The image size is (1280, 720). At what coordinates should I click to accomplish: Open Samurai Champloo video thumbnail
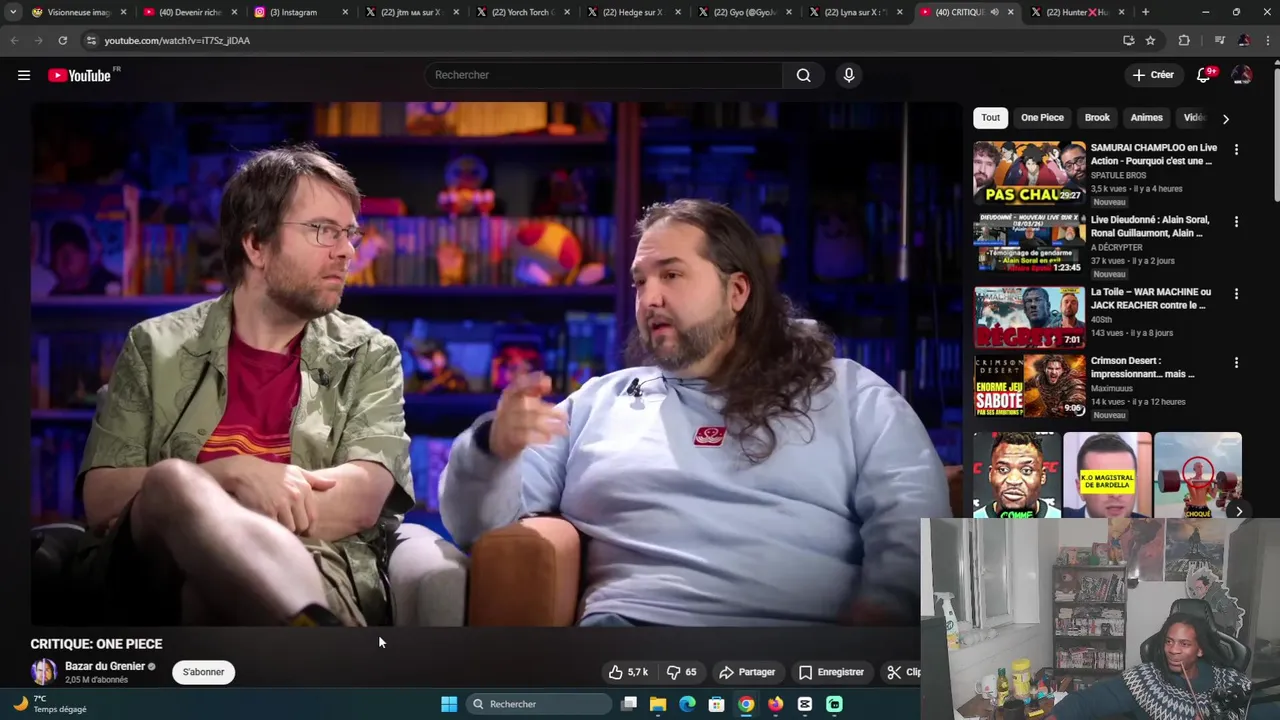pos(1029,172)
